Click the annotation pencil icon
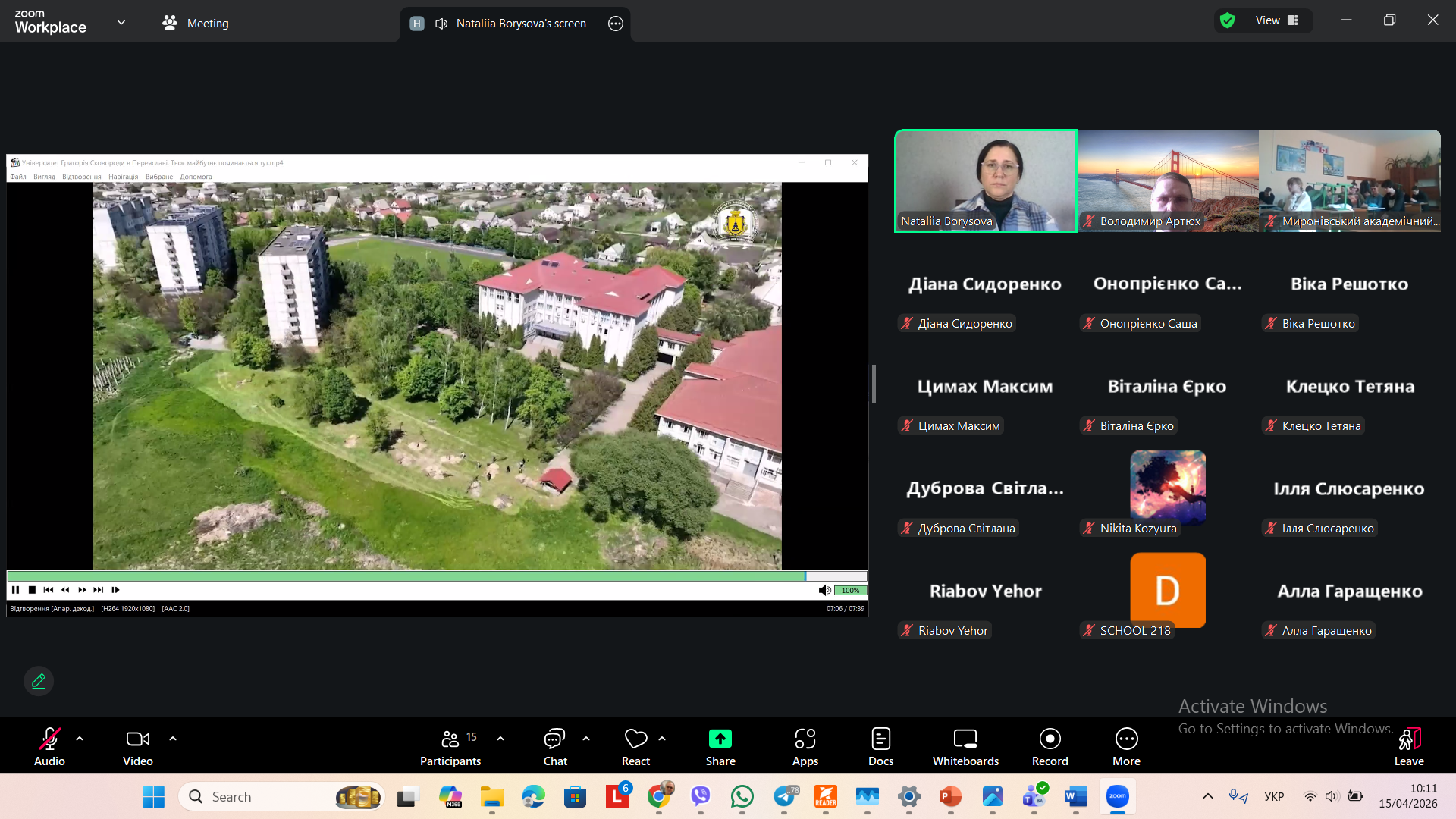The image size is (1456, 819). coord(39,681)
